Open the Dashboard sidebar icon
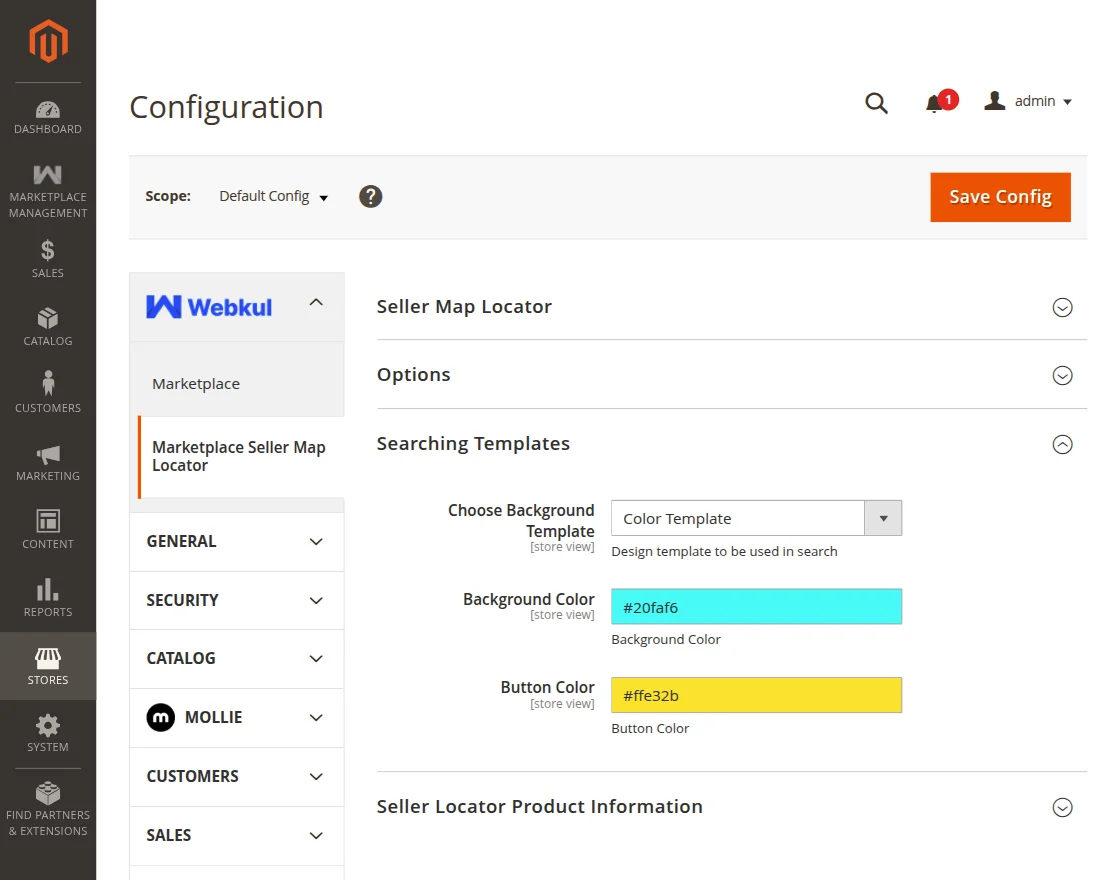 (48, 117)
